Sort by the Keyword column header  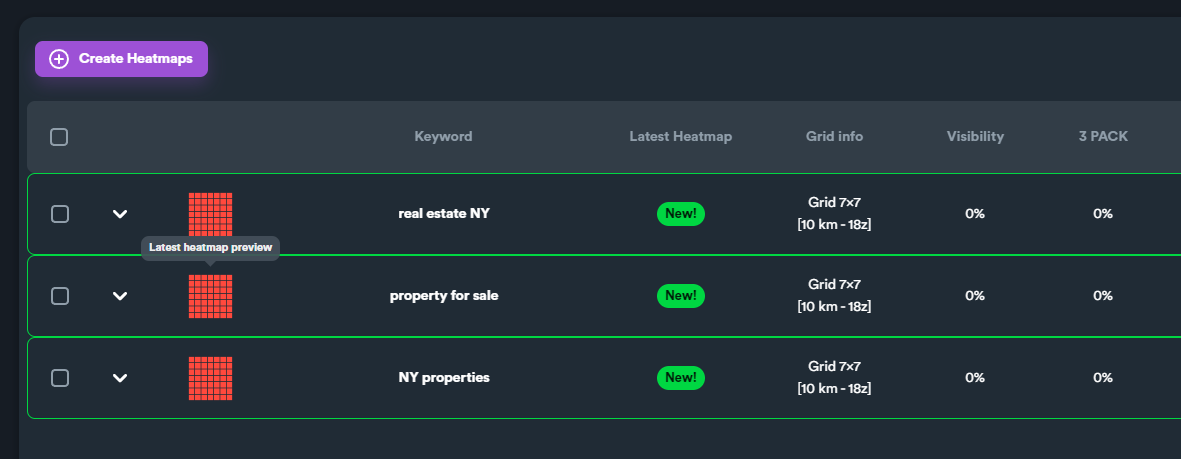[x=444, y=136]
